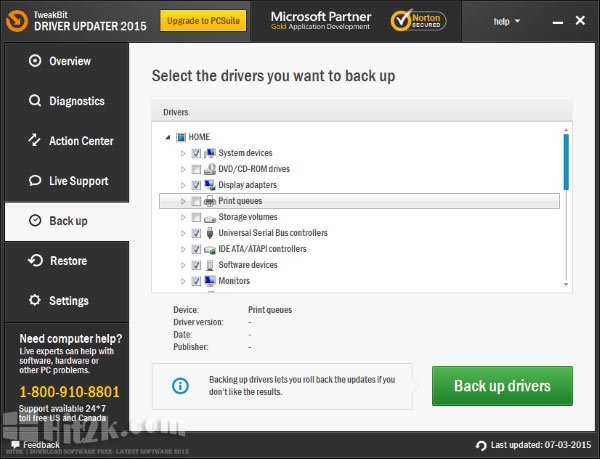
Task: Click Upgrade to PCSuite button
Action: tap(203, 21)
